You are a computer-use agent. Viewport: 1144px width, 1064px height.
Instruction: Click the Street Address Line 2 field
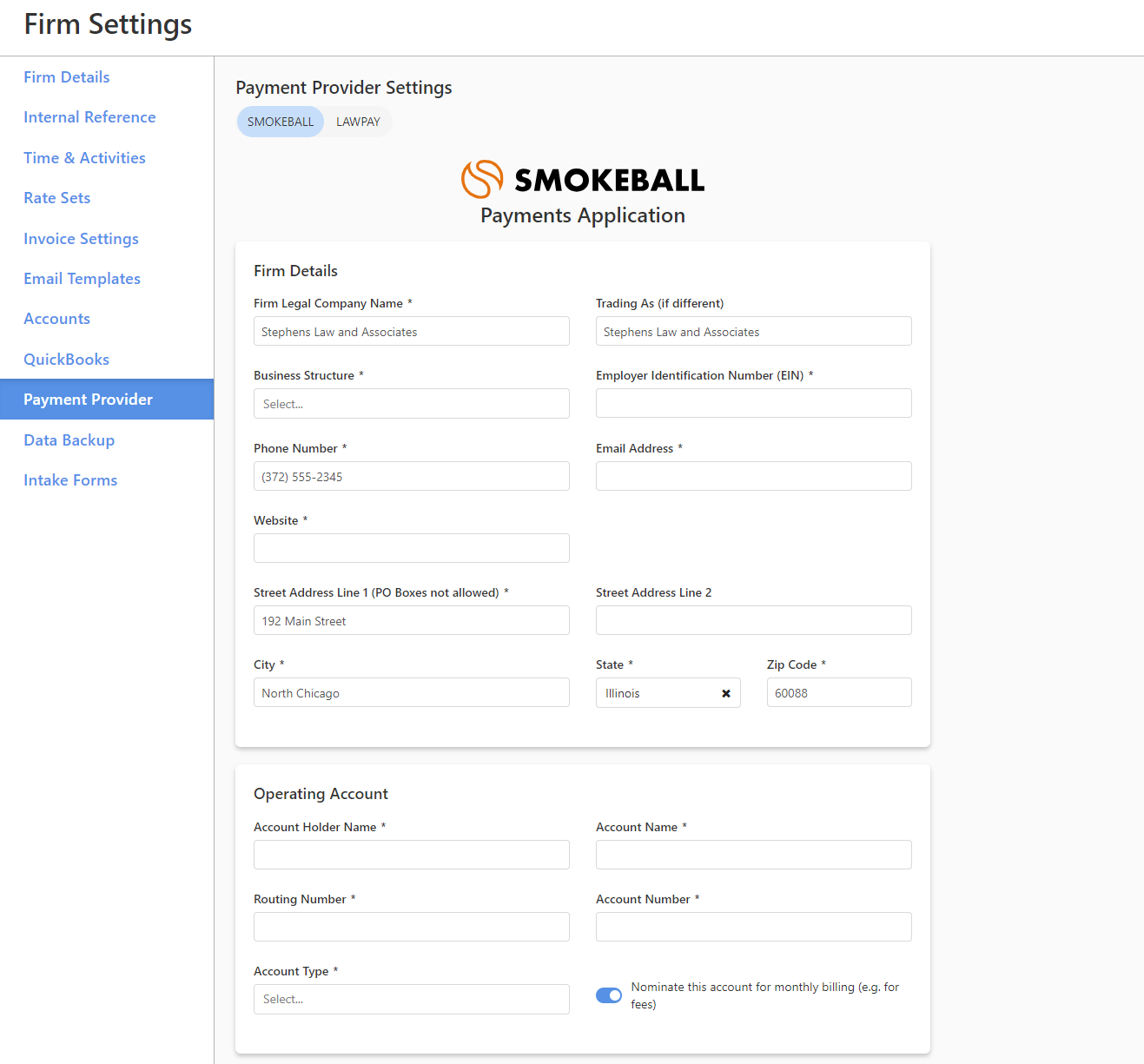point(754,620)
